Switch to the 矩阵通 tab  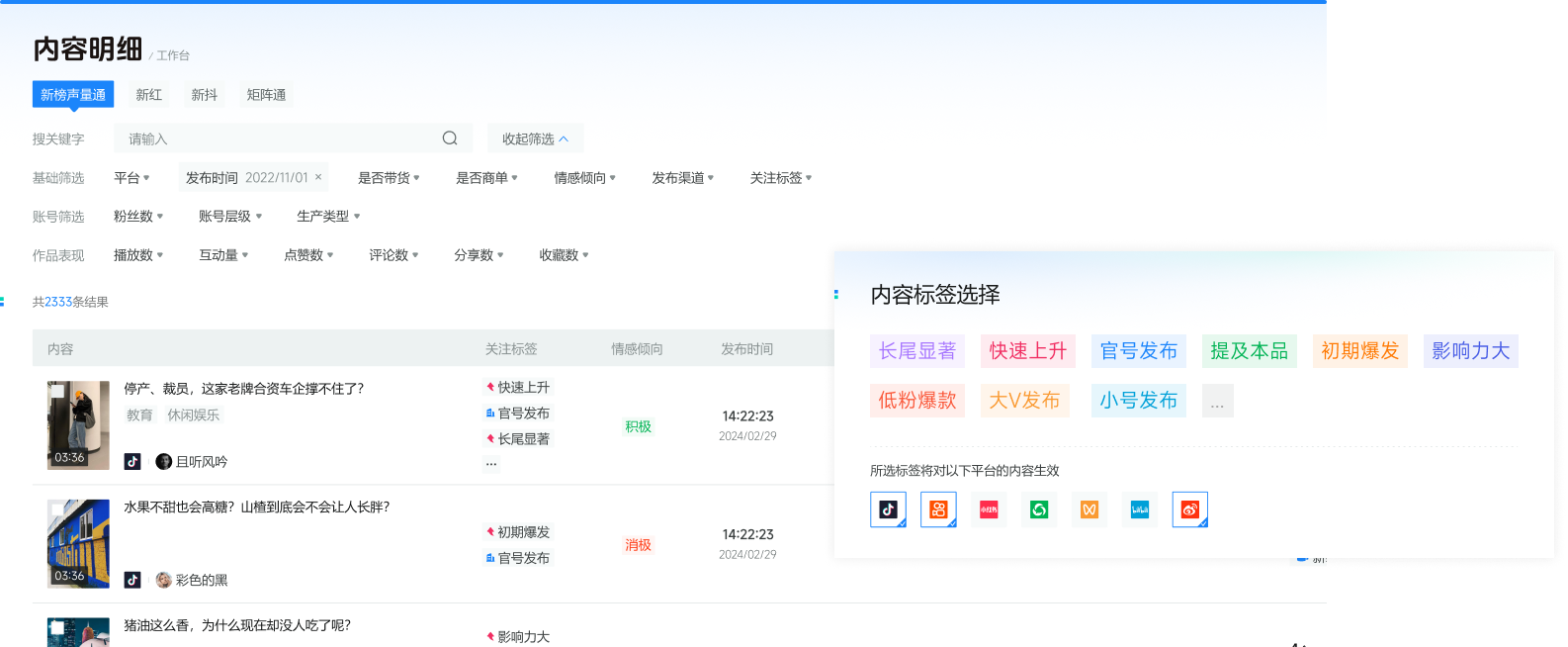[x=266, y=94]
